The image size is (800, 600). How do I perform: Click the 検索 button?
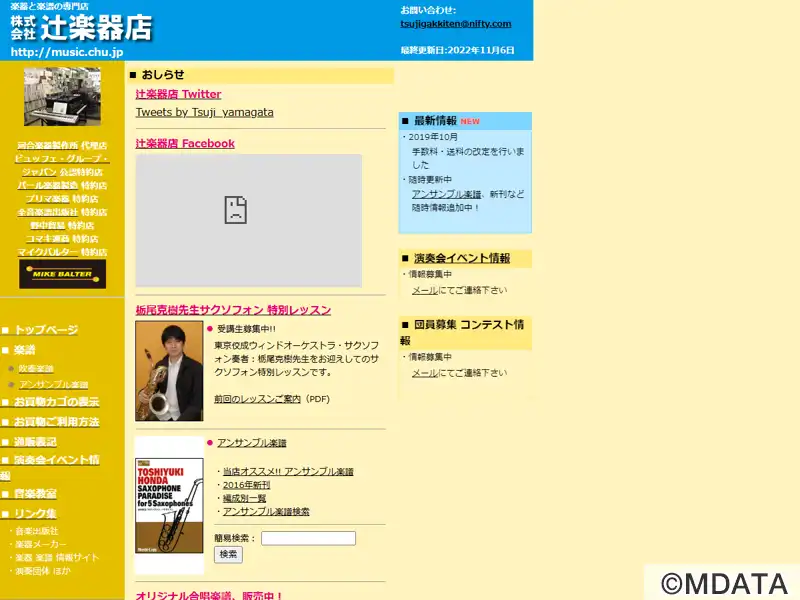tap(228, 555)
